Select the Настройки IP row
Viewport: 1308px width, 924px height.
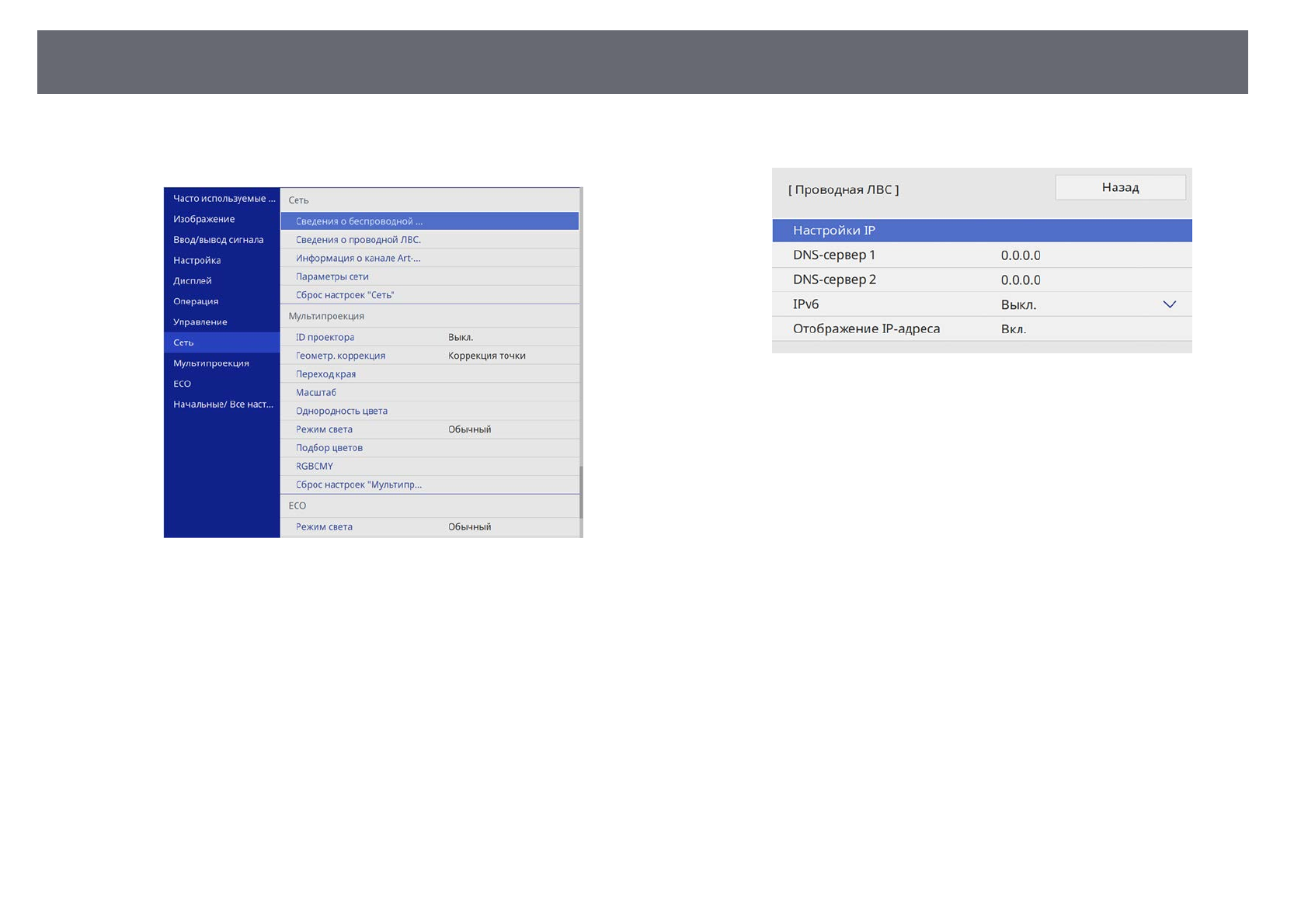click(x=981, y=231)
